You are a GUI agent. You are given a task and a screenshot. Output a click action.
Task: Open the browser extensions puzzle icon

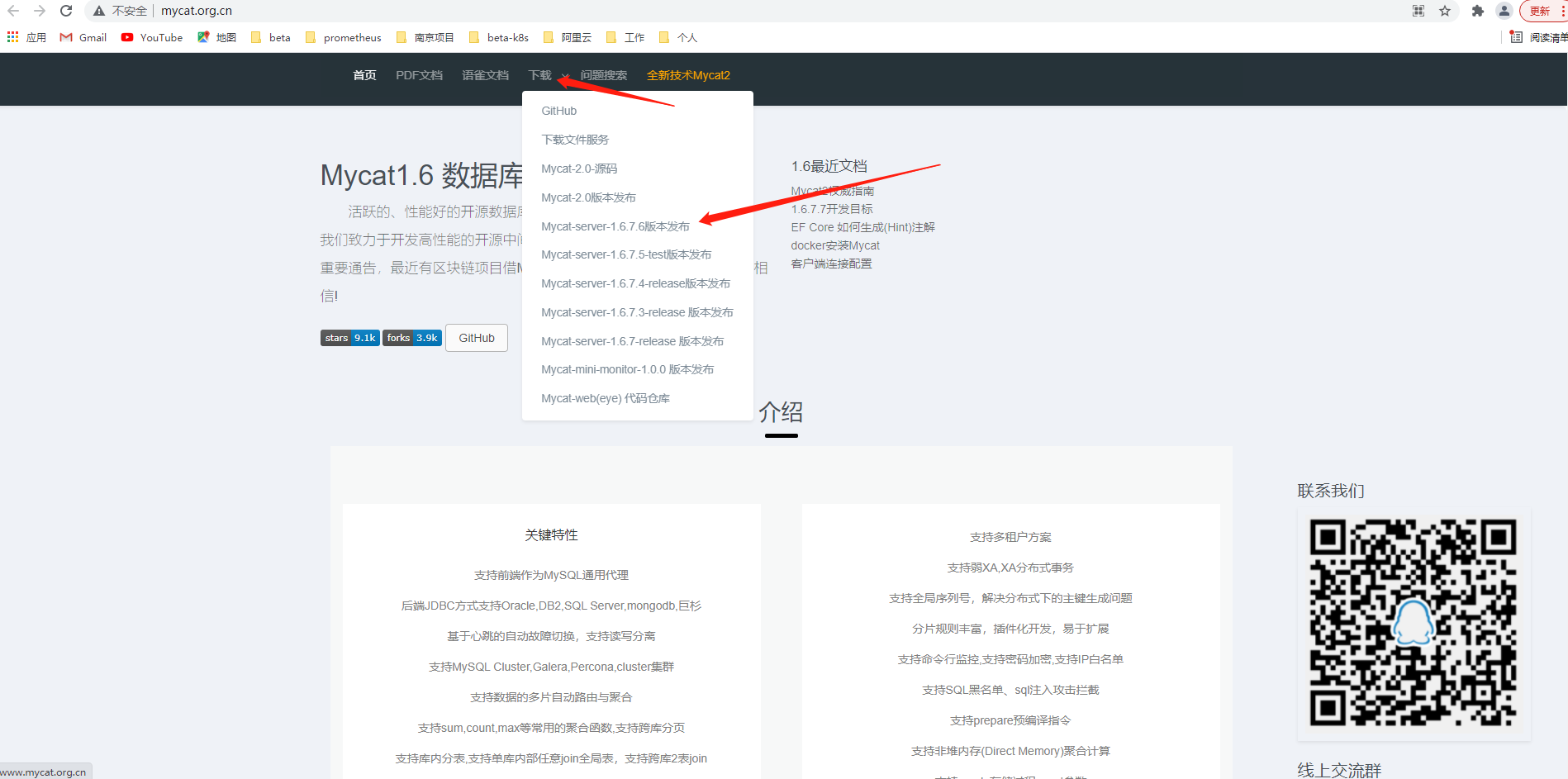coord(1478,11)
